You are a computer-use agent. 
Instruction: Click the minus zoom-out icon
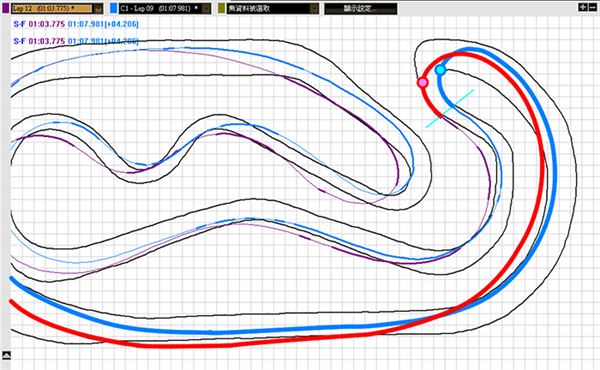coord(592,7)
